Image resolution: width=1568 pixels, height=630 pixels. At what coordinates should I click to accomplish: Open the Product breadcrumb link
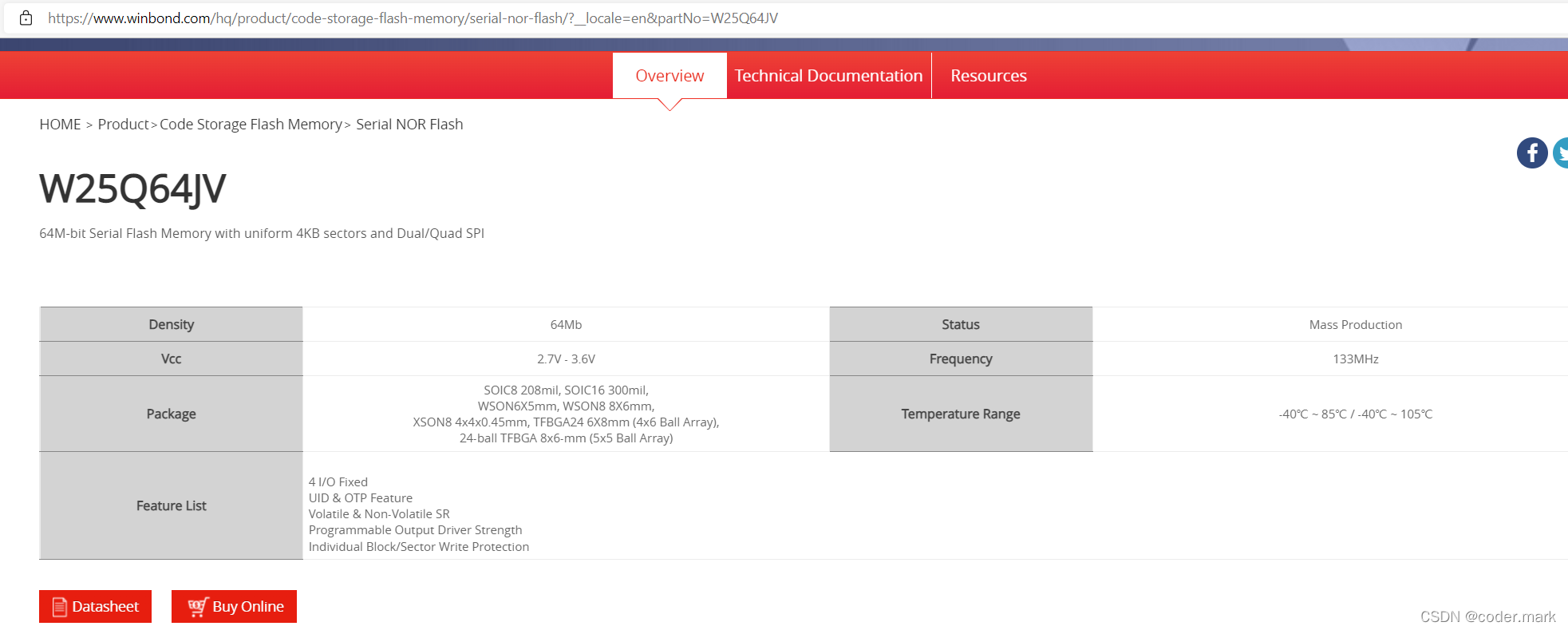pos(123,125)
